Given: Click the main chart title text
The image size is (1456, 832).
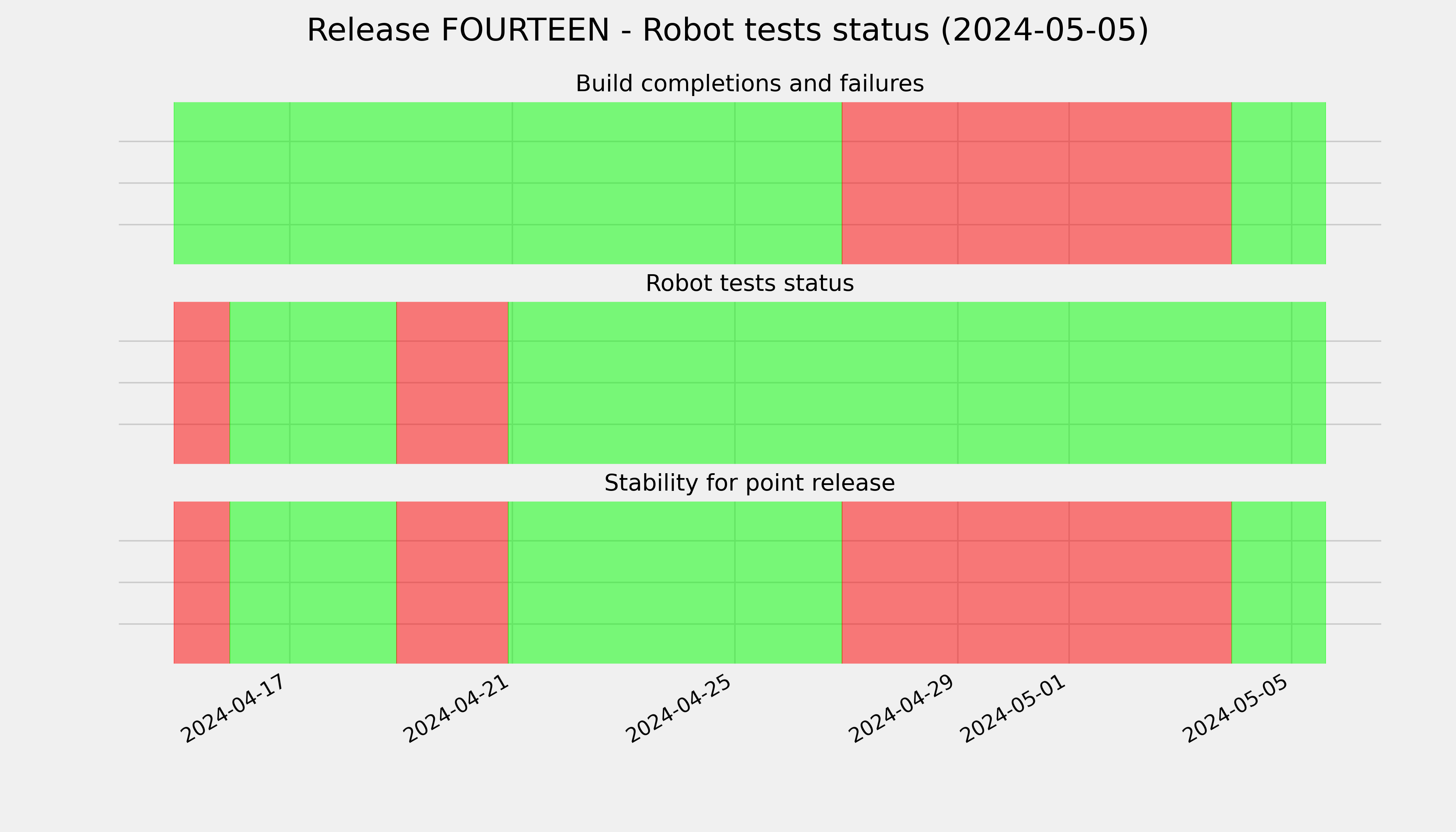Looking at the screenshot, I should tap(727, 30).
